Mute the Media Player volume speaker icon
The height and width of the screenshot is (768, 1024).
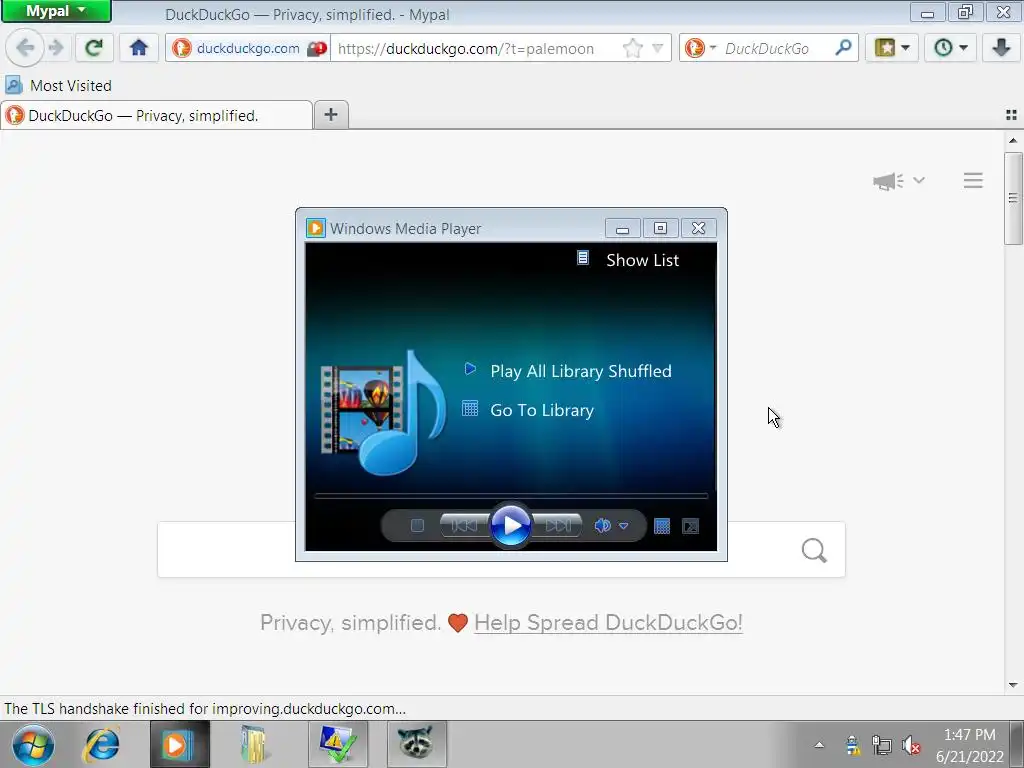click(x=602, y=526)
